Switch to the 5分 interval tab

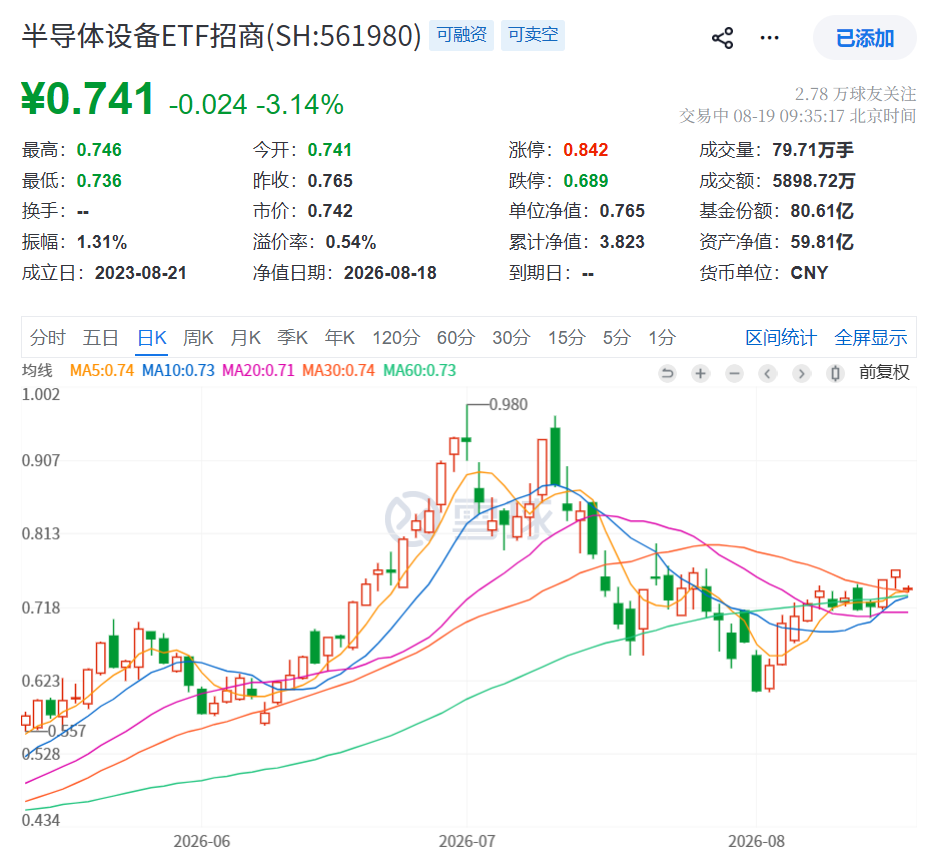617,338
